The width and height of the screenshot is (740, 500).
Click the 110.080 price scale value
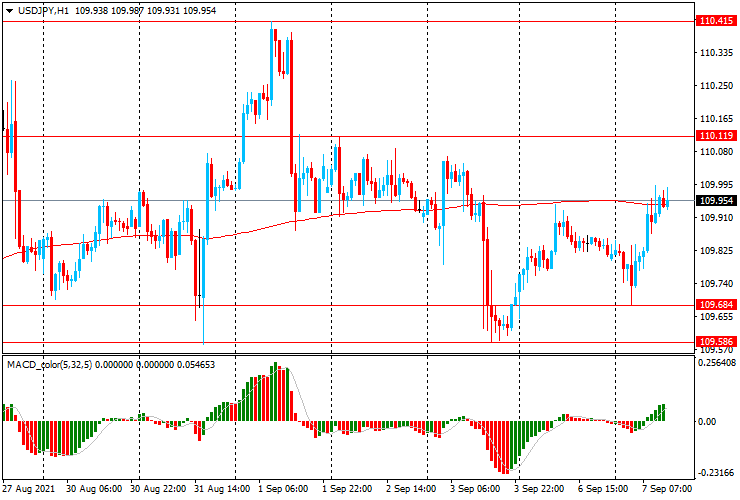(716, 152)
